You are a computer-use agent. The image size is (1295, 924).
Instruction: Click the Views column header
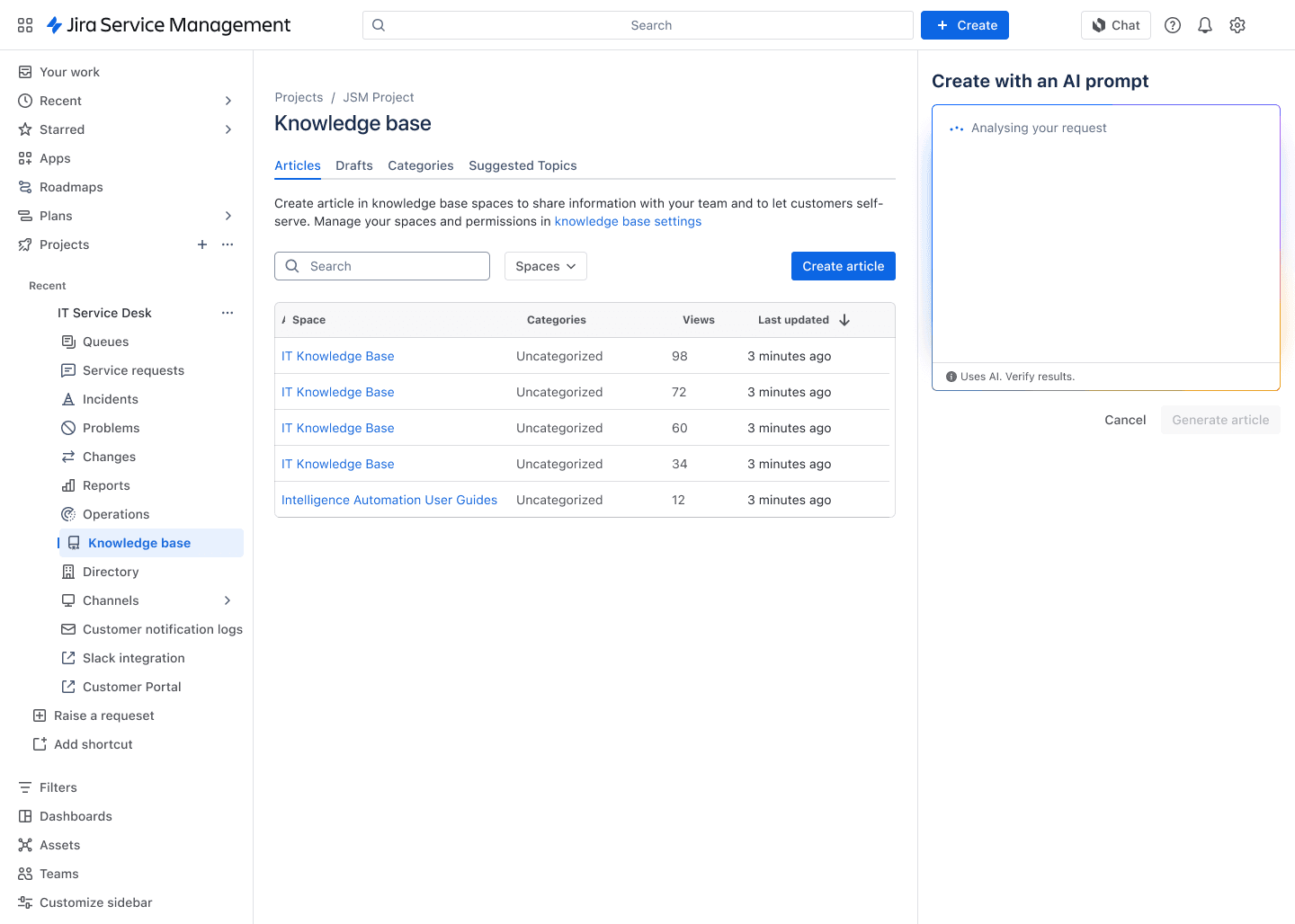tap(699, 320)
